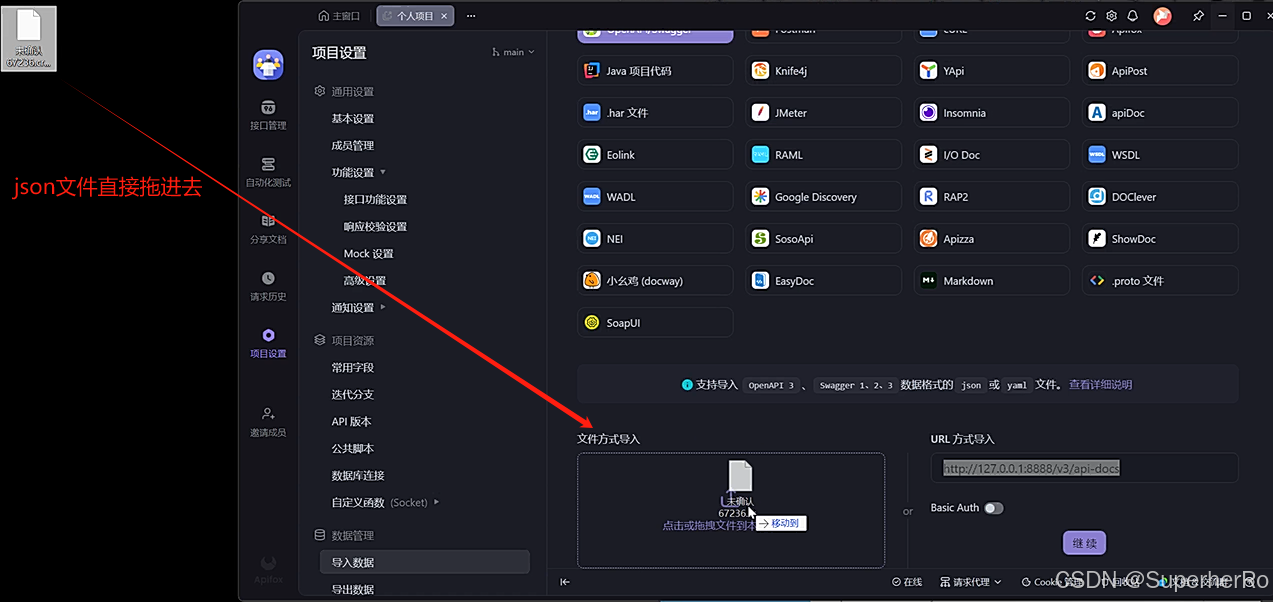The height and width of the screenshot is (602, 1273).
Task: Select the json file on the desktop
Action: click(x=30, y=38)
